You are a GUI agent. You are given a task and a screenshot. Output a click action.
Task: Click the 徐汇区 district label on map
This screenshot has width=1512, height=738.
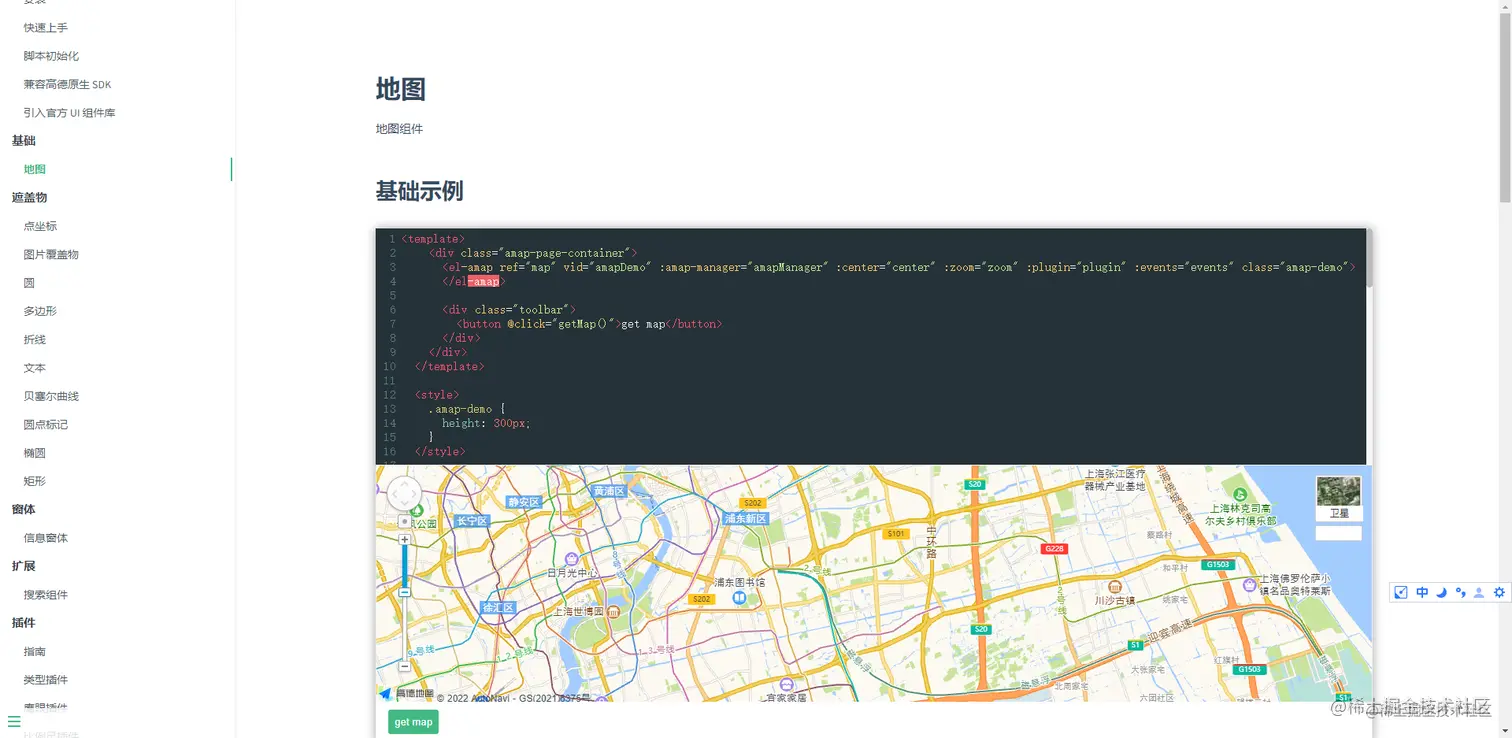coord(497,607)
